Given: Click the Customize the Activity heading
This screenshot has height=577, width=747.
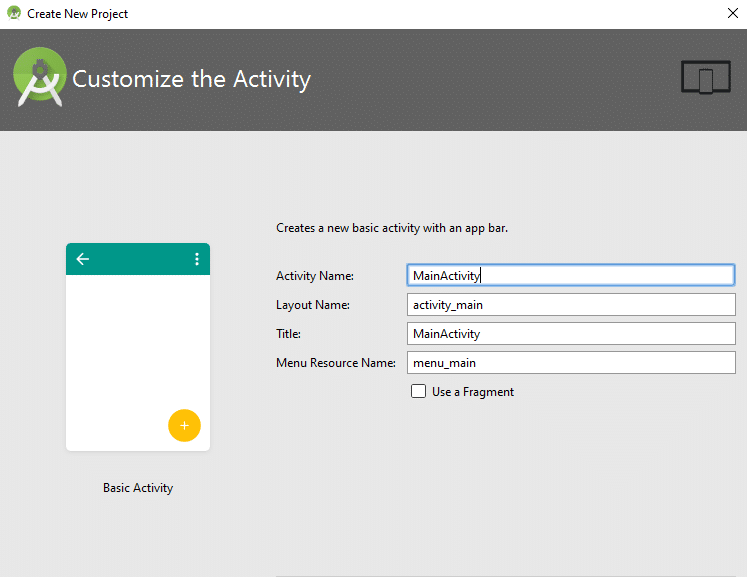Looking at the screenshot, I should pyautogui.click(x=191, y=79).
